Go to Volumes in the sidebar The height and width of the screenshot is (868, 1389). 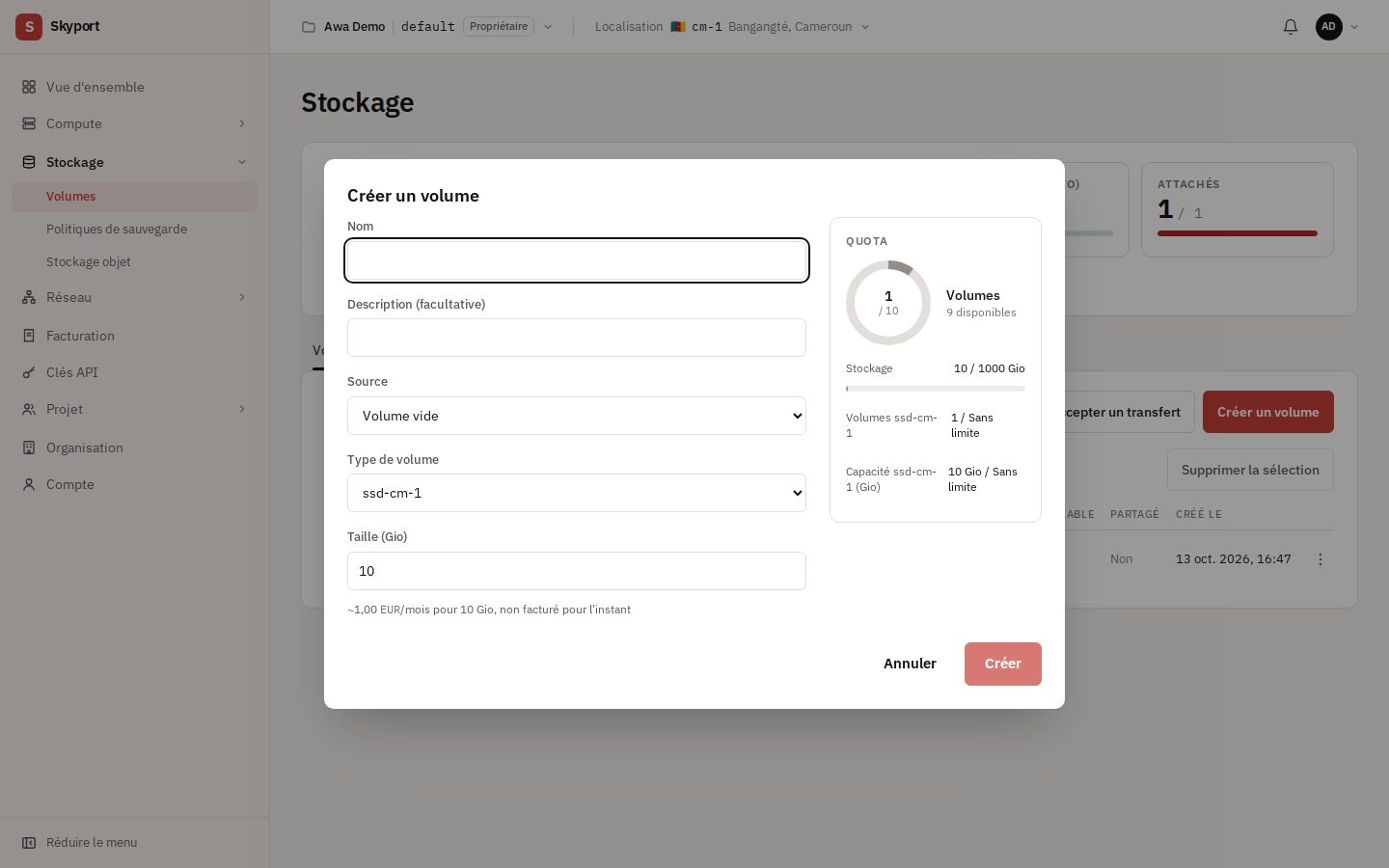(x=134, y=196)
